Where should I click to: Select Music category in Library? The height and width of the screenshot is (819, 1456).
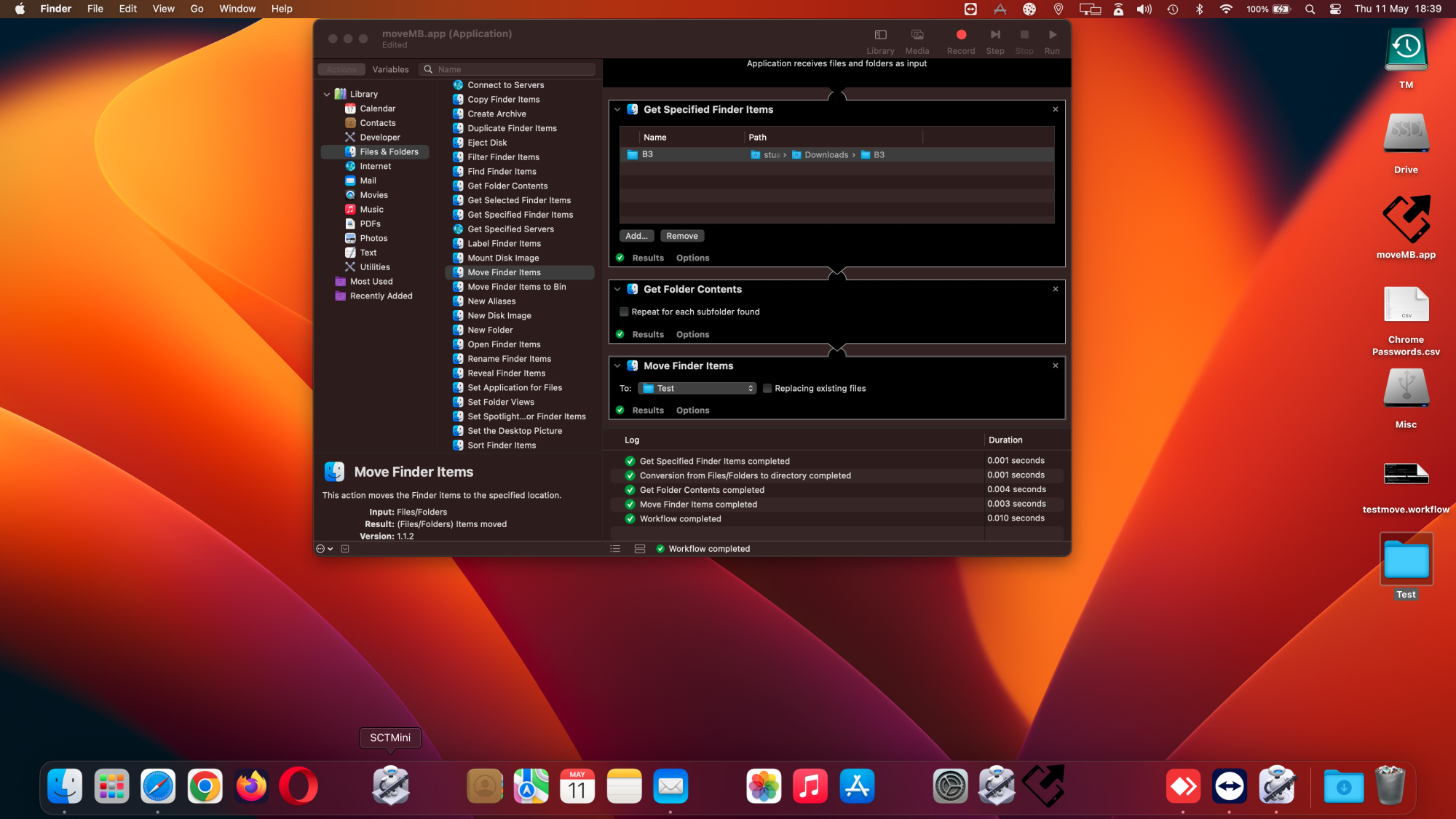point(371,210)
